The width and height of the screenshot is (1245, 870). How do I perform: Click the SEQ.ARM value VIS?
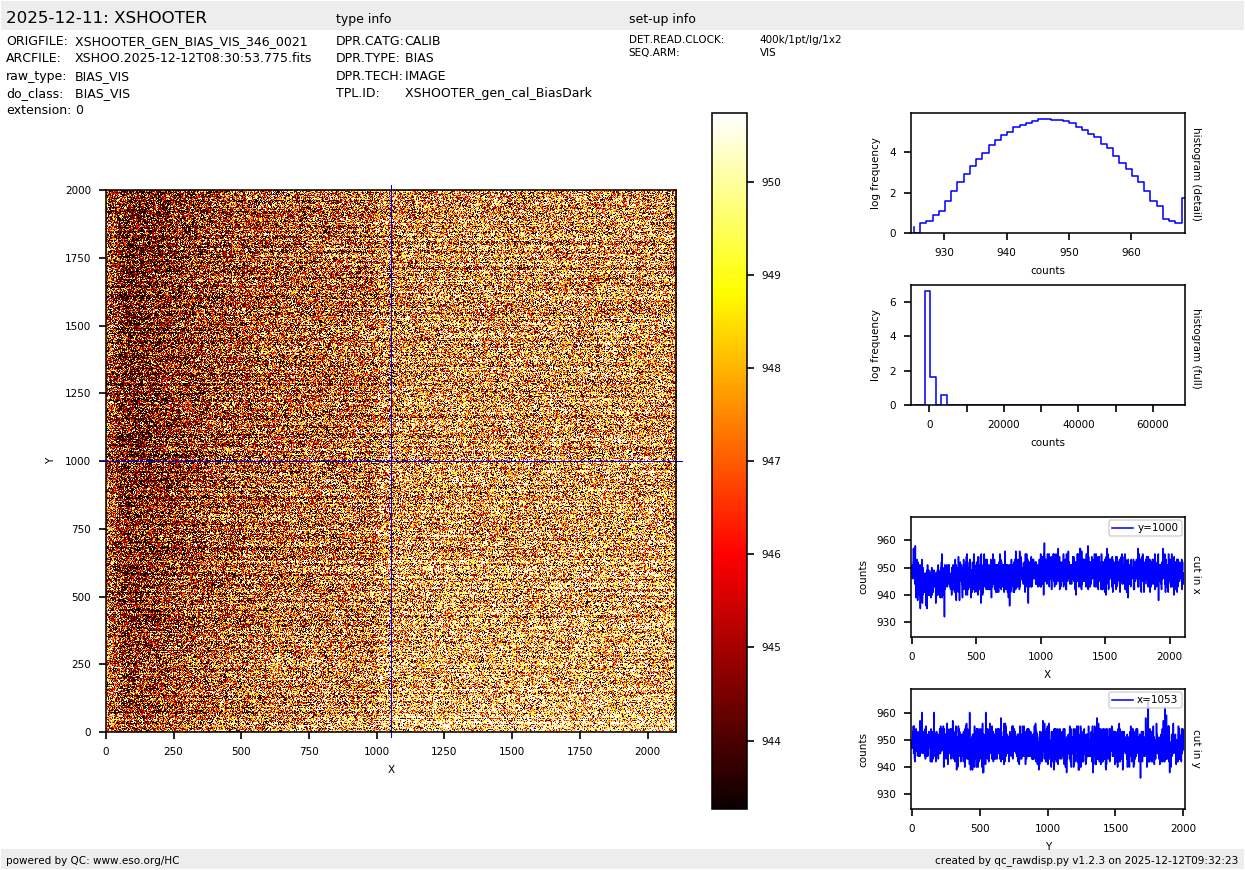[x=767, y=53]
